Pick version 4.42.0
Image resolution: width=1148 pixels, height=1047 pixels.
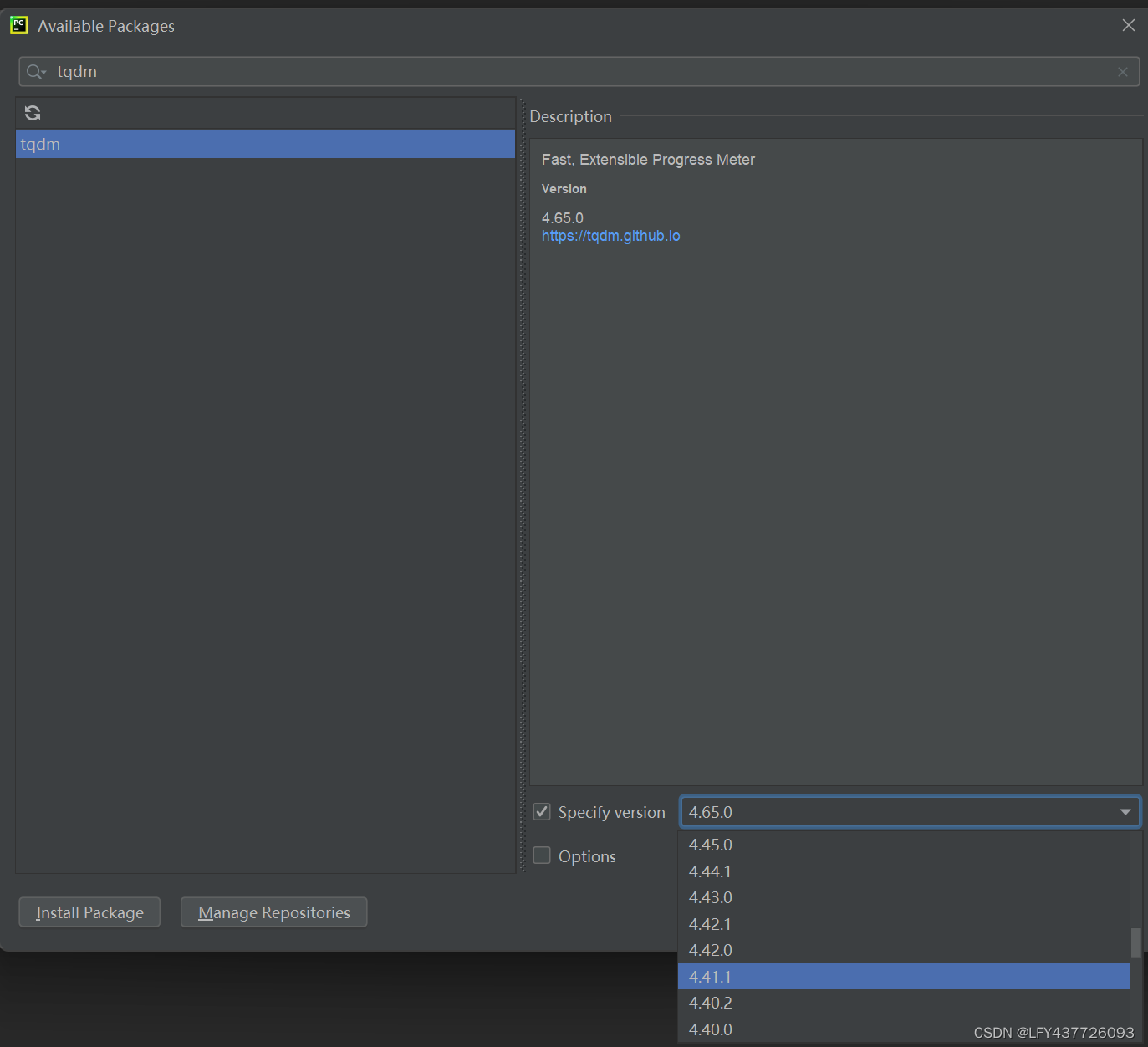tap(903, 950)
